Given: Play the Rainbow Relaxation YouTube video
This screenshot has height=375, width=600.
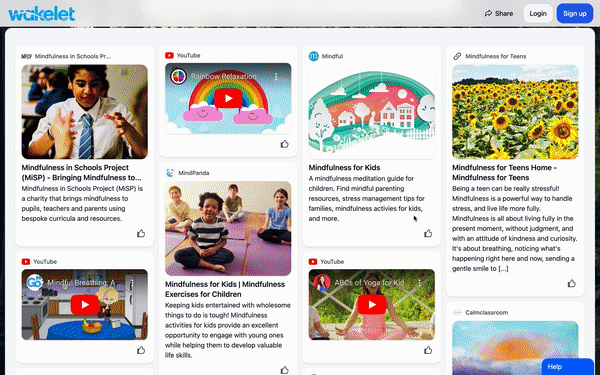Looking at the screenshot, I should tap(228, 98).
